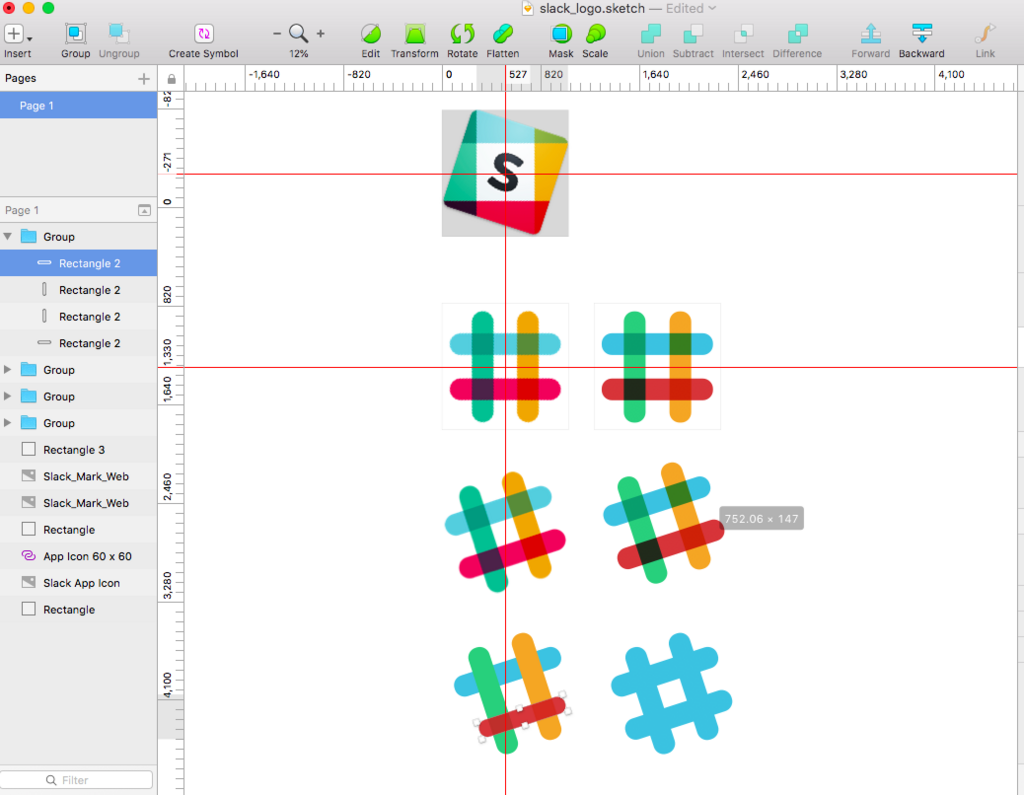
Task: Select the App Icon 60 x 60 symbol layer
Action: 78,557
